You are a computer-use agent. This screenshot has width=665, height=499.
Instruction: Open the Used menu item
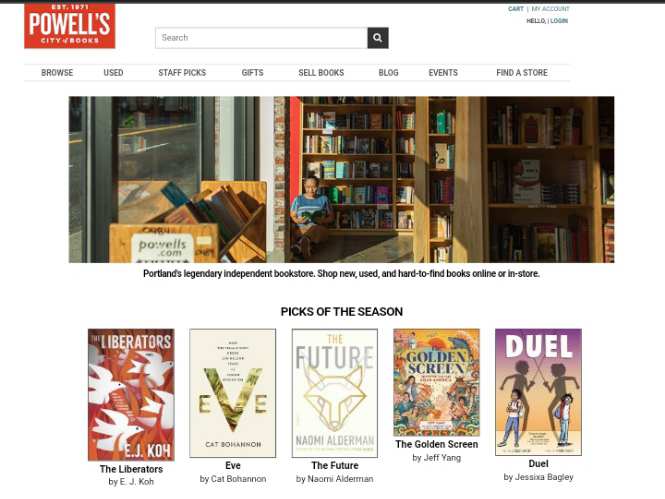pos(113,73)
